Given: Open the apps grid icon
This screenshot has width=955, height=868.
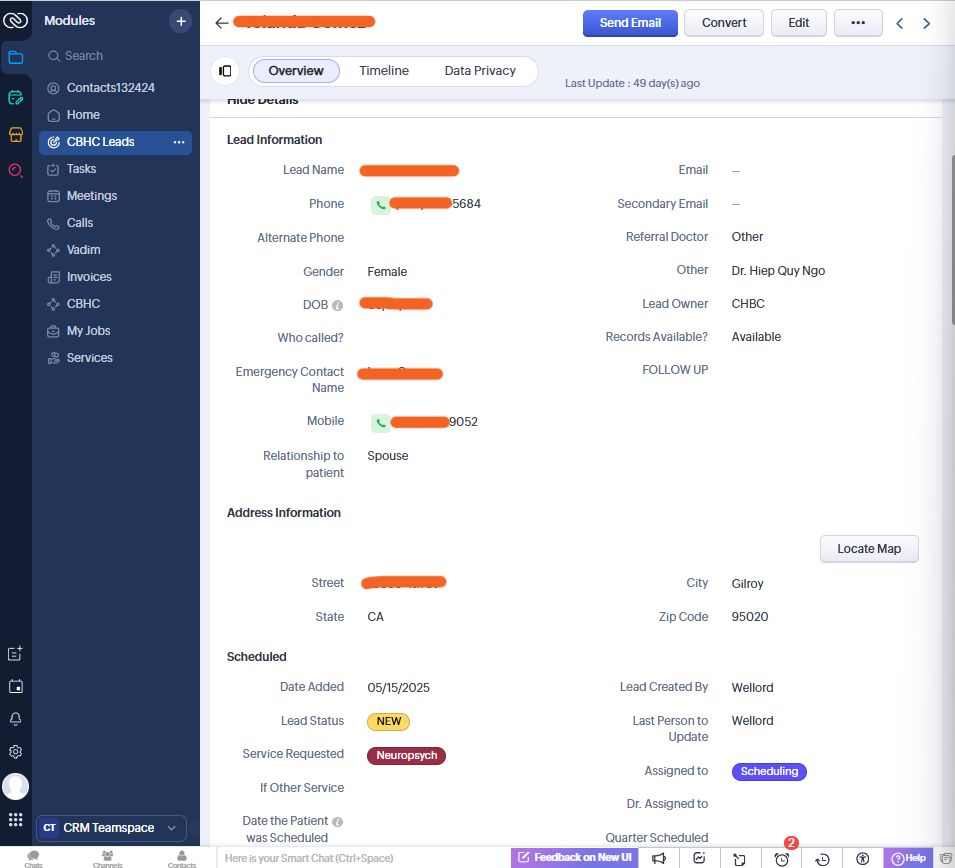Looking at the screenshot, I should (15, 820).
